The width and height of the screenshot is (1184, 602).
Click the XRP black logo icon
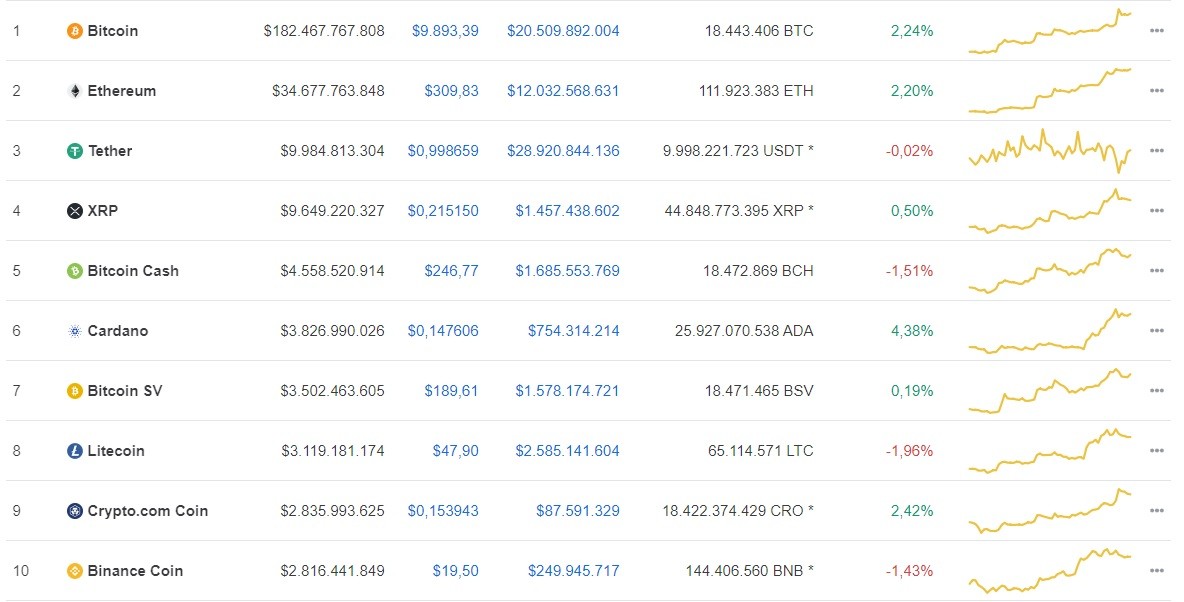(x=73, y=210)
